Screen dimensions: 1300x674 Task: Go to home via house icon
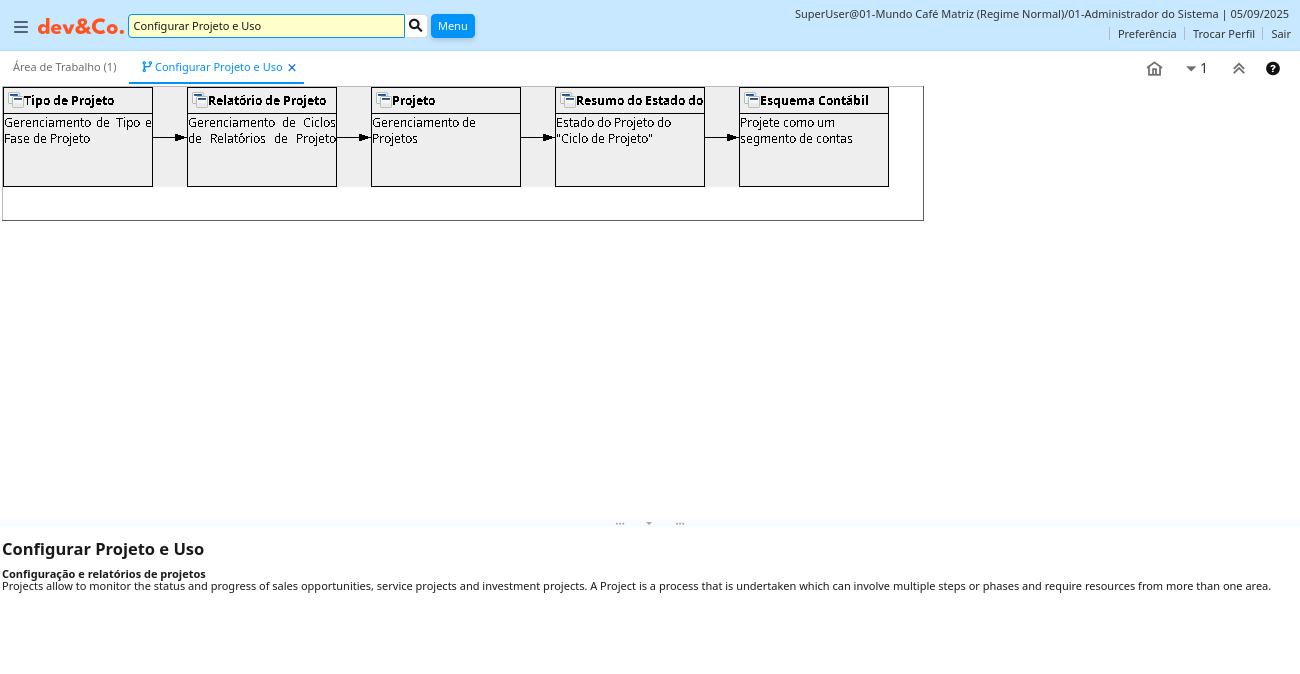(1154, 69)
